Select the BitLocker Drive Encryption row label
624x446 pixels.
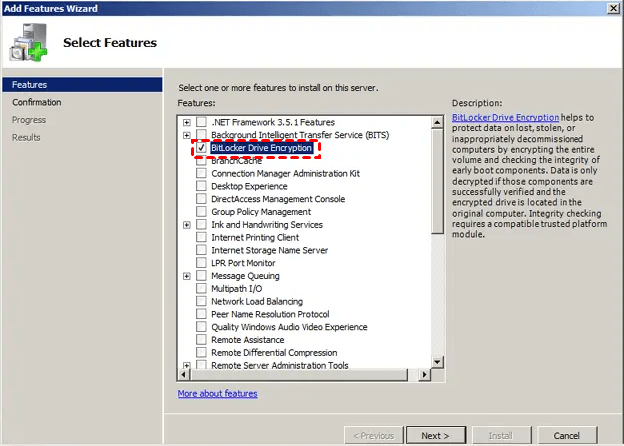[x=261, y=148]
